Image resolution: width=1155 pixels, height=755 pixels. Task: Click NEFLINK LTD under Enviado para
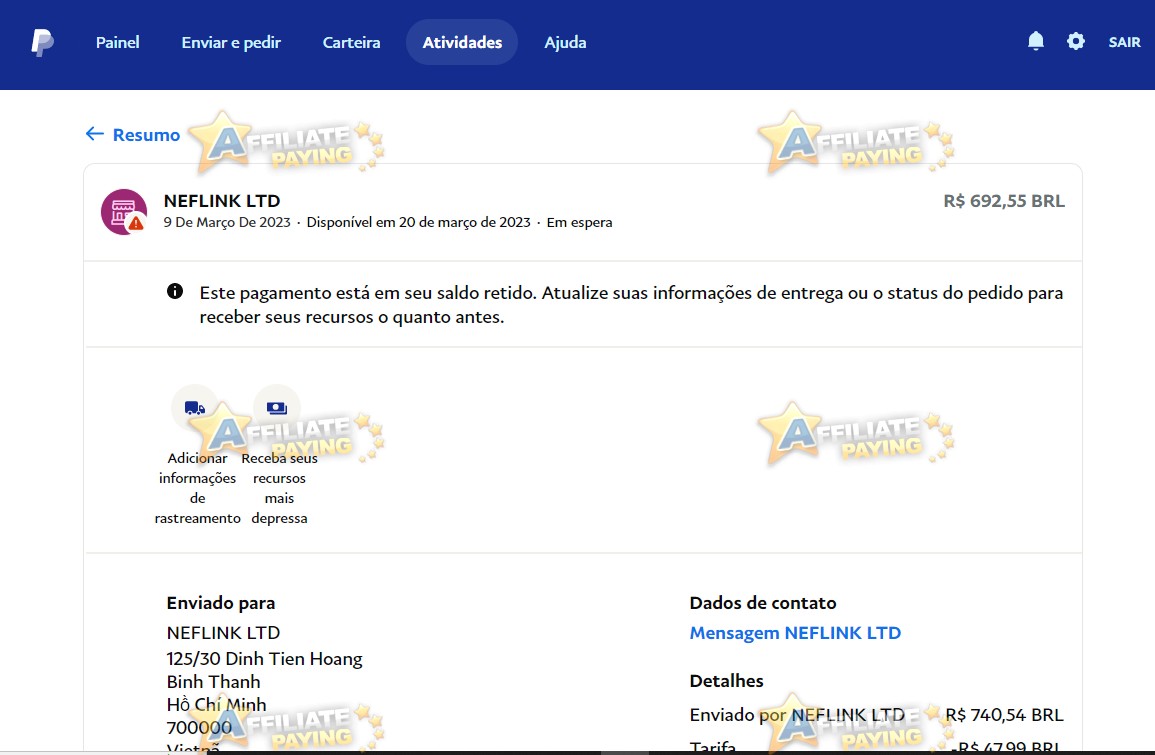click(x=223, y=633)
